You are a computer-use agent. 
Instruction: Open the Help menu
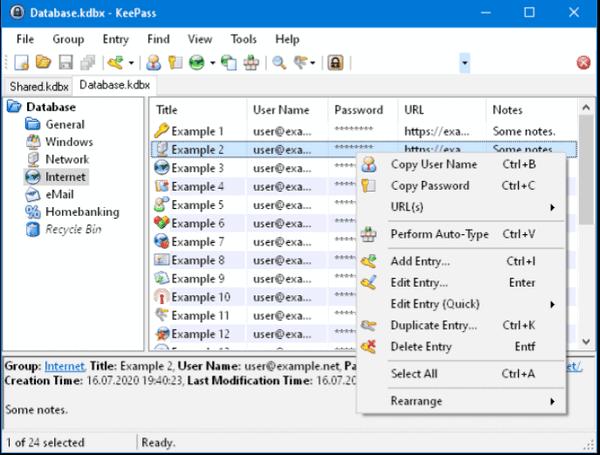click(x=287, y=39)
